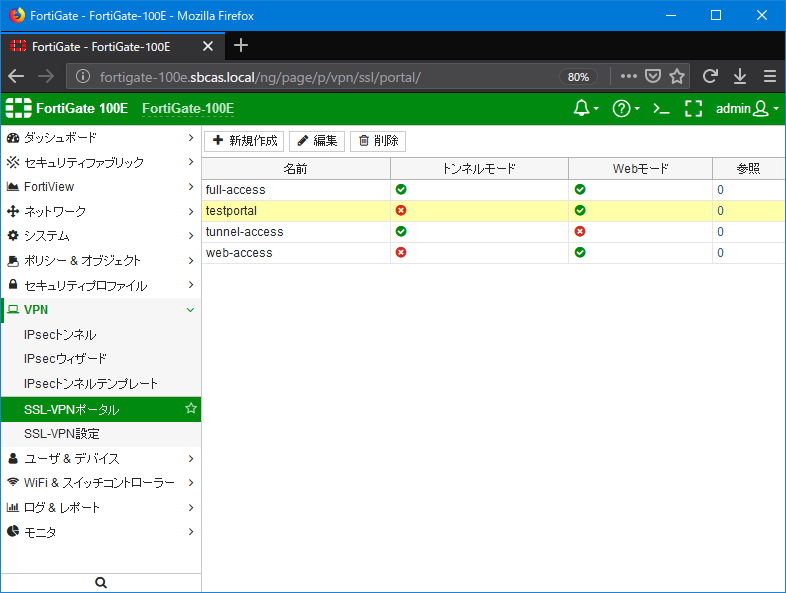Bookmark this page with star icon
This screenshot has height=593, width=786.
[677, 76]
